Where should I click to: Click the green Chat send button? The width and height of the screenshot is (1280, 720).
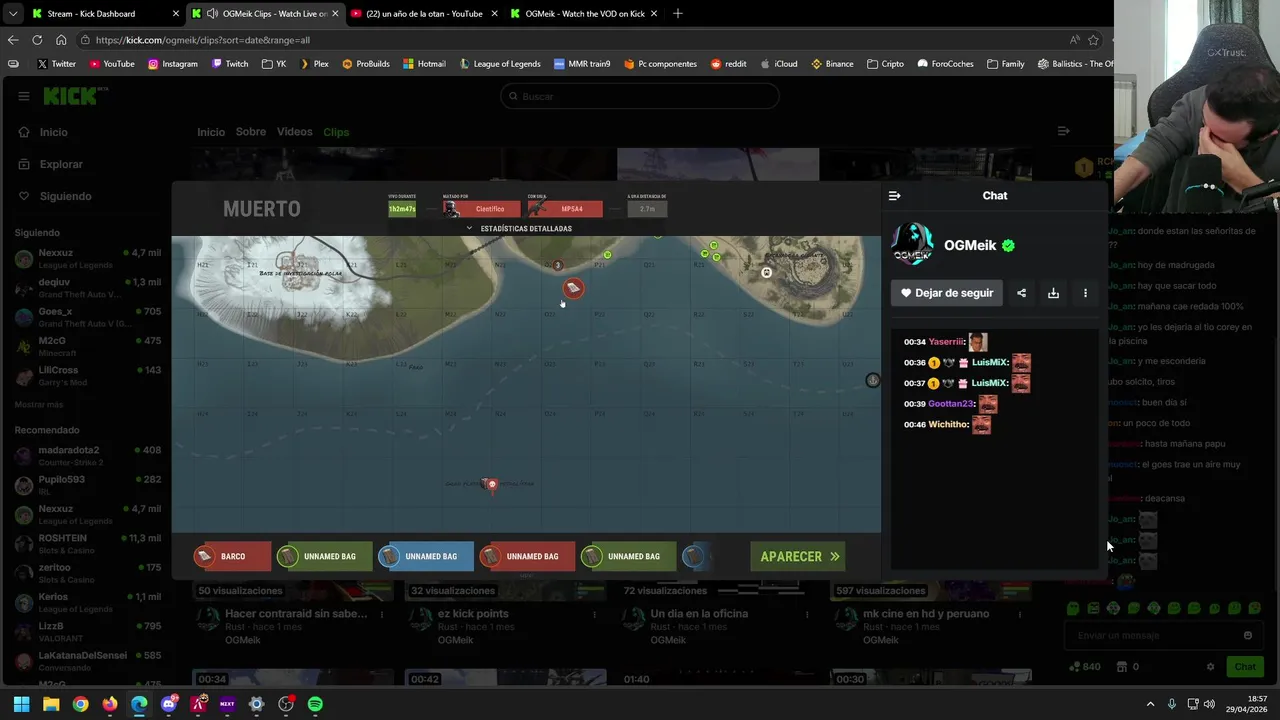[1244, 667]
